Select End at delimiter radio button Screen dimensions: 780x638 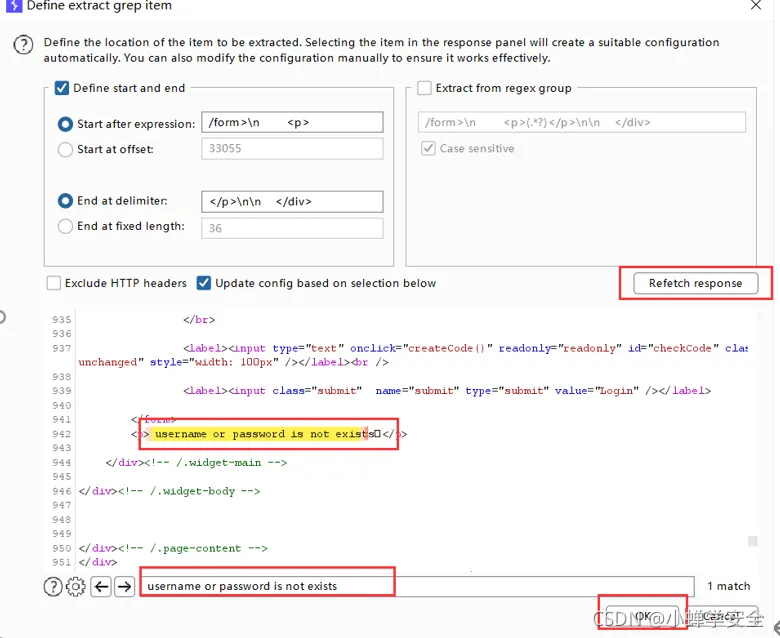click(x=65, y=201)
